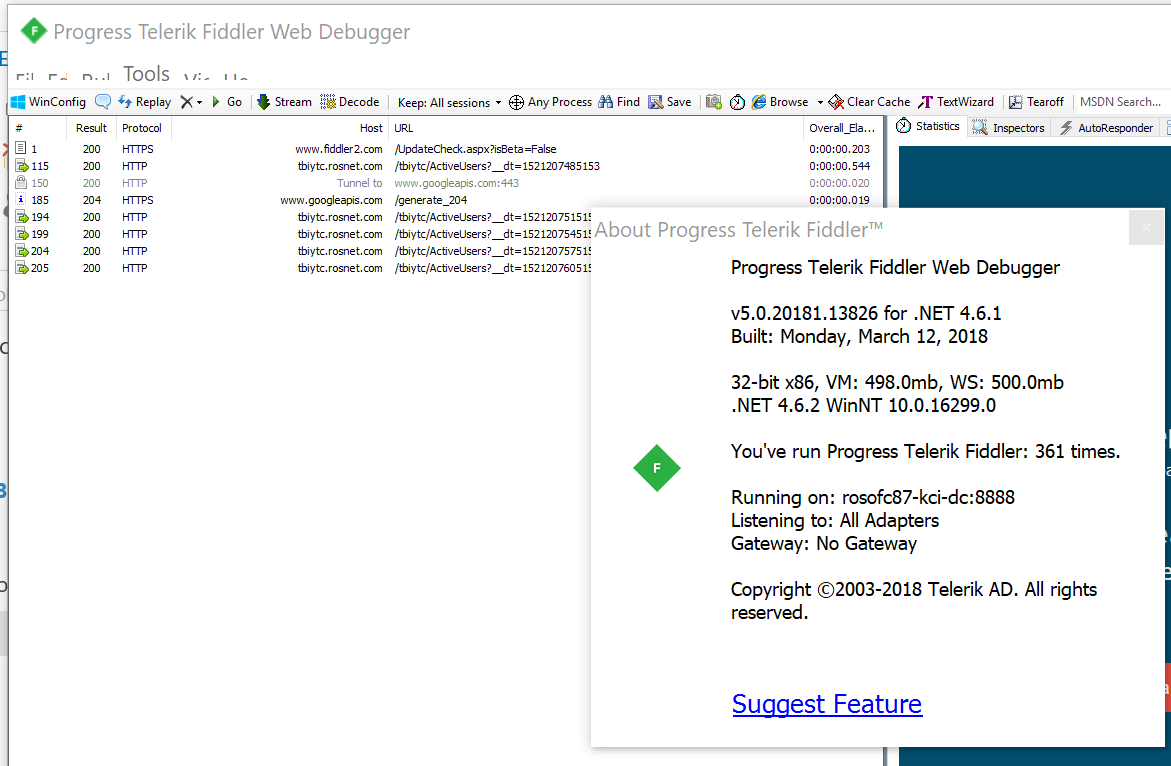The width and height of the screenshot is (1171, 766).
Task: Click Fiddler logo in title bar
Action: 34,31
